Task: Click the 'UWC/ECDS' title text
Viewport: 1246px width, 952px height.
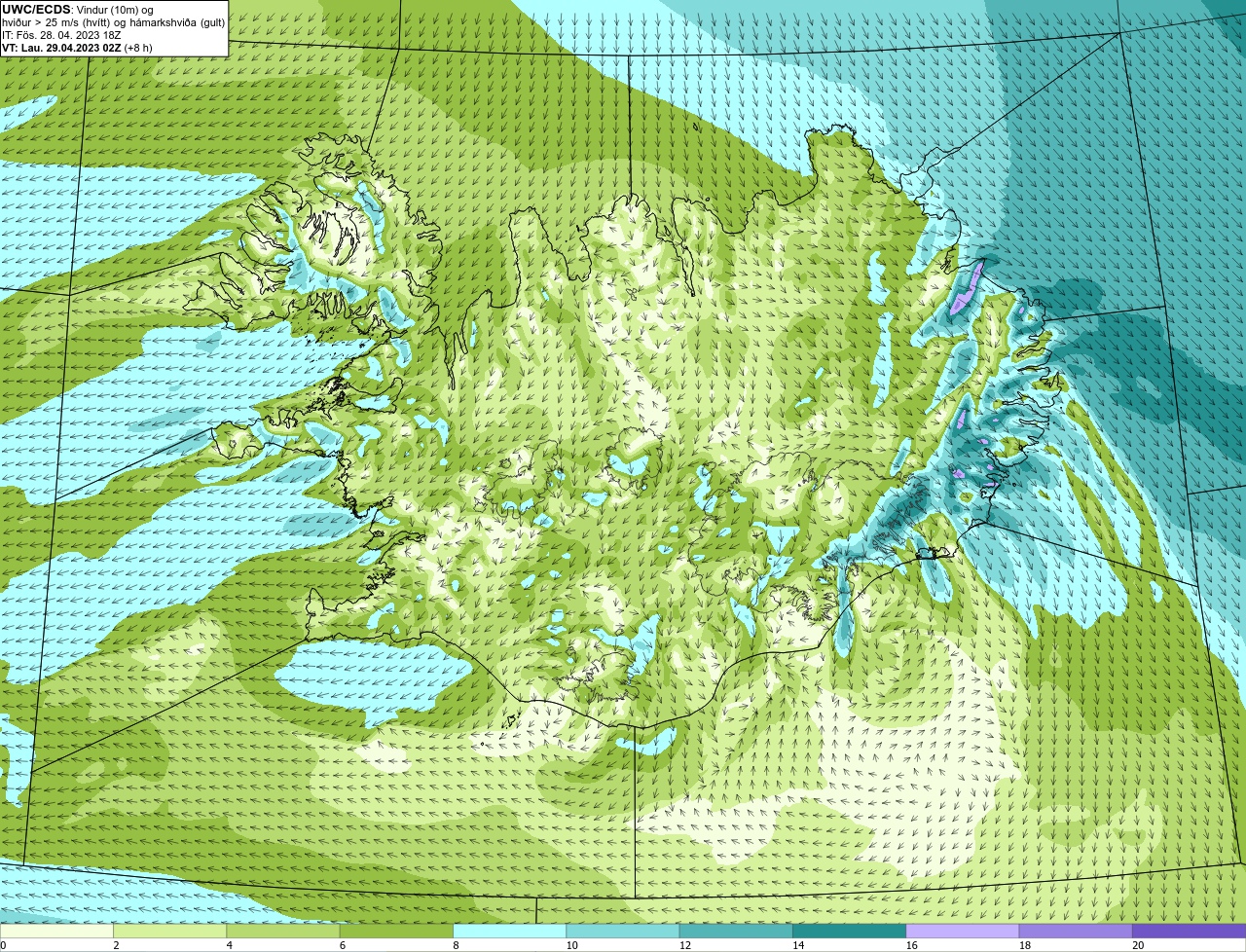Action: 36,10
